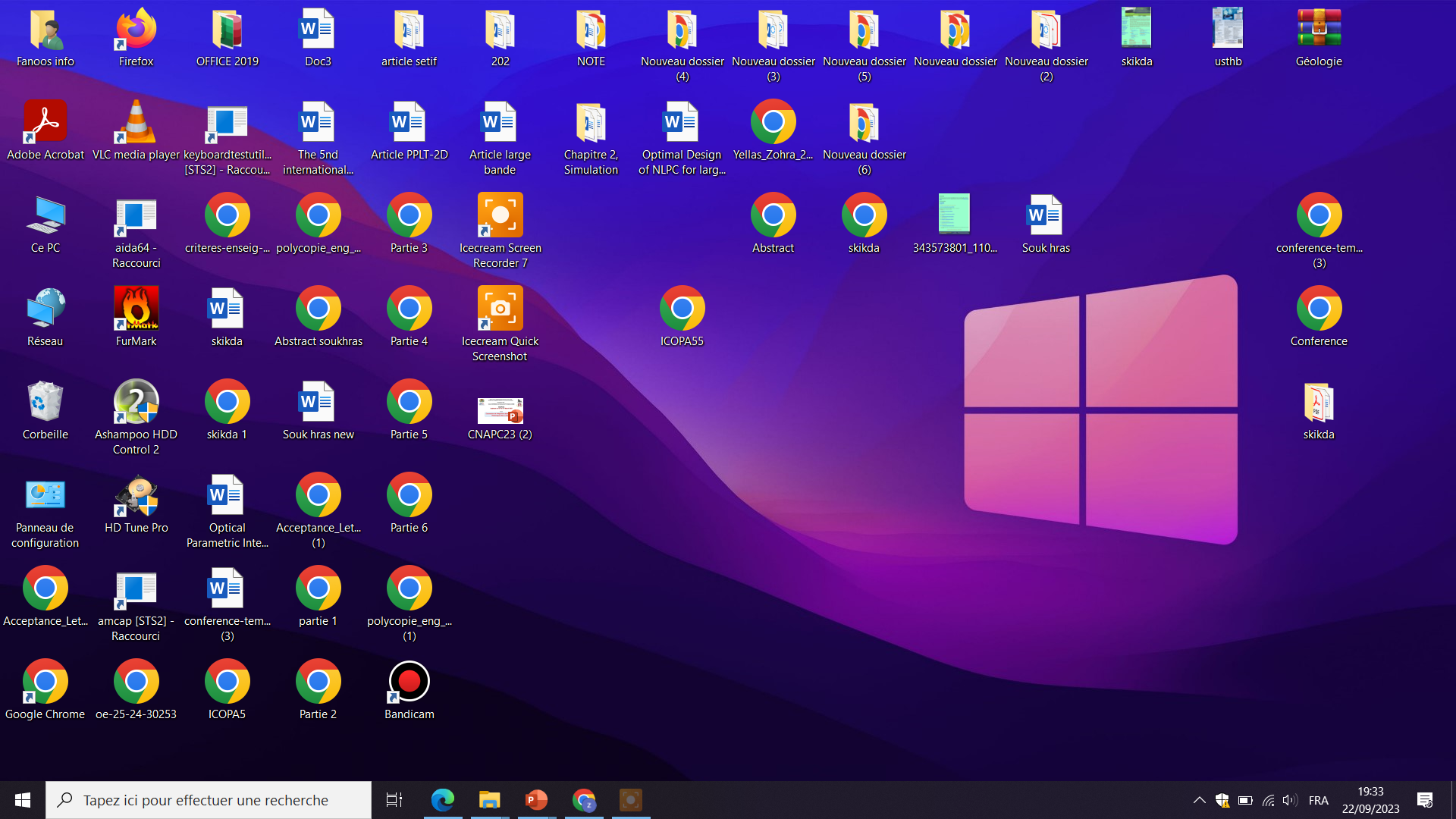Select the Bandicam desktop icon
This screenshot has width=1456, height=819.
tap(409, 682)
